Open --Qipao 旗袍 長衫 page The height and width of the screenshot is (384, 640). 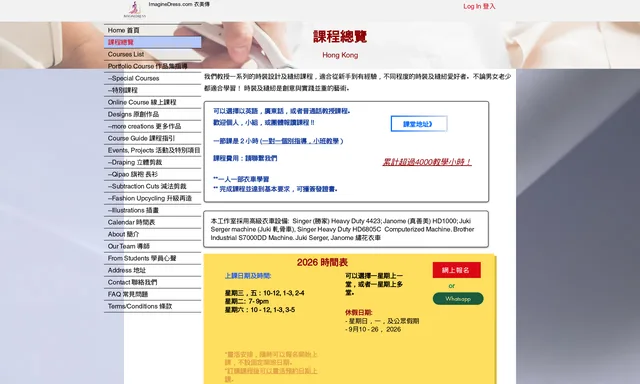[152, 174]
